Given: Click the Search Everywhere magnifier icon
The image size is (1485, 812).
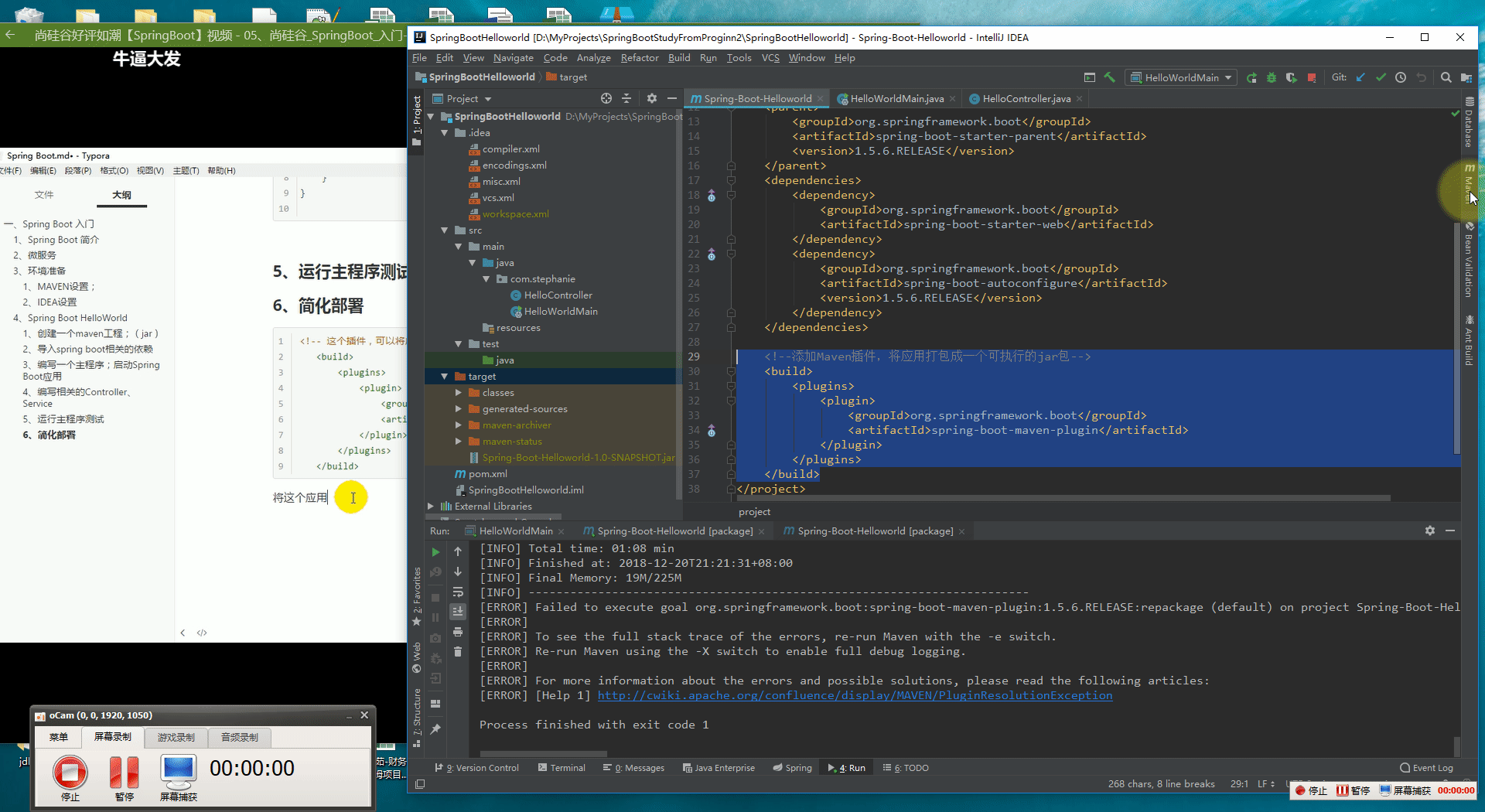Looking at the screenshot, I should (1446, 77).
